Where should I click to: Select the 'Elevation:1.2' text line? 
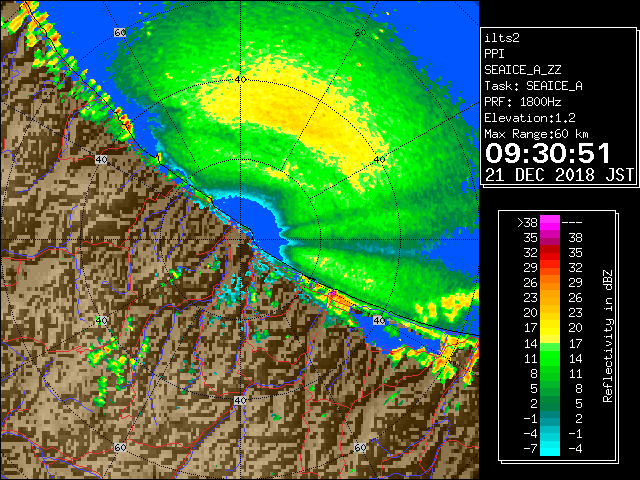[x=530, y=118]
